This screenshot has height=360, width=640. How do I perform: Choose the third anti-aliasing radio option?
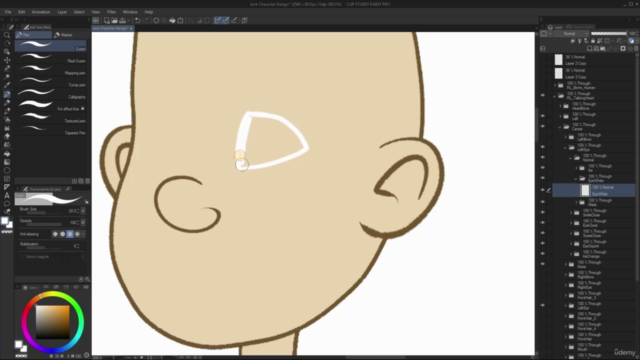[70, 234]
